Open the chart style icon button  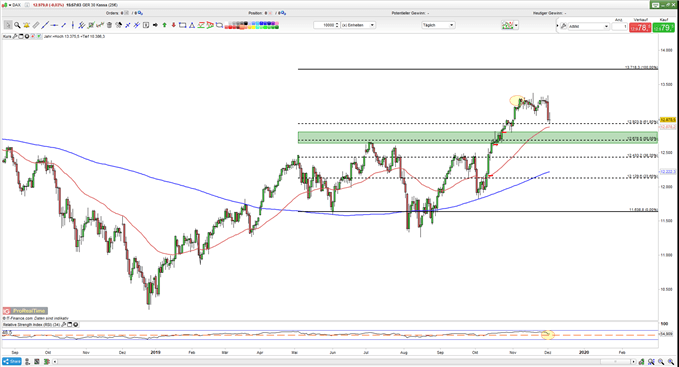(508, 25)
